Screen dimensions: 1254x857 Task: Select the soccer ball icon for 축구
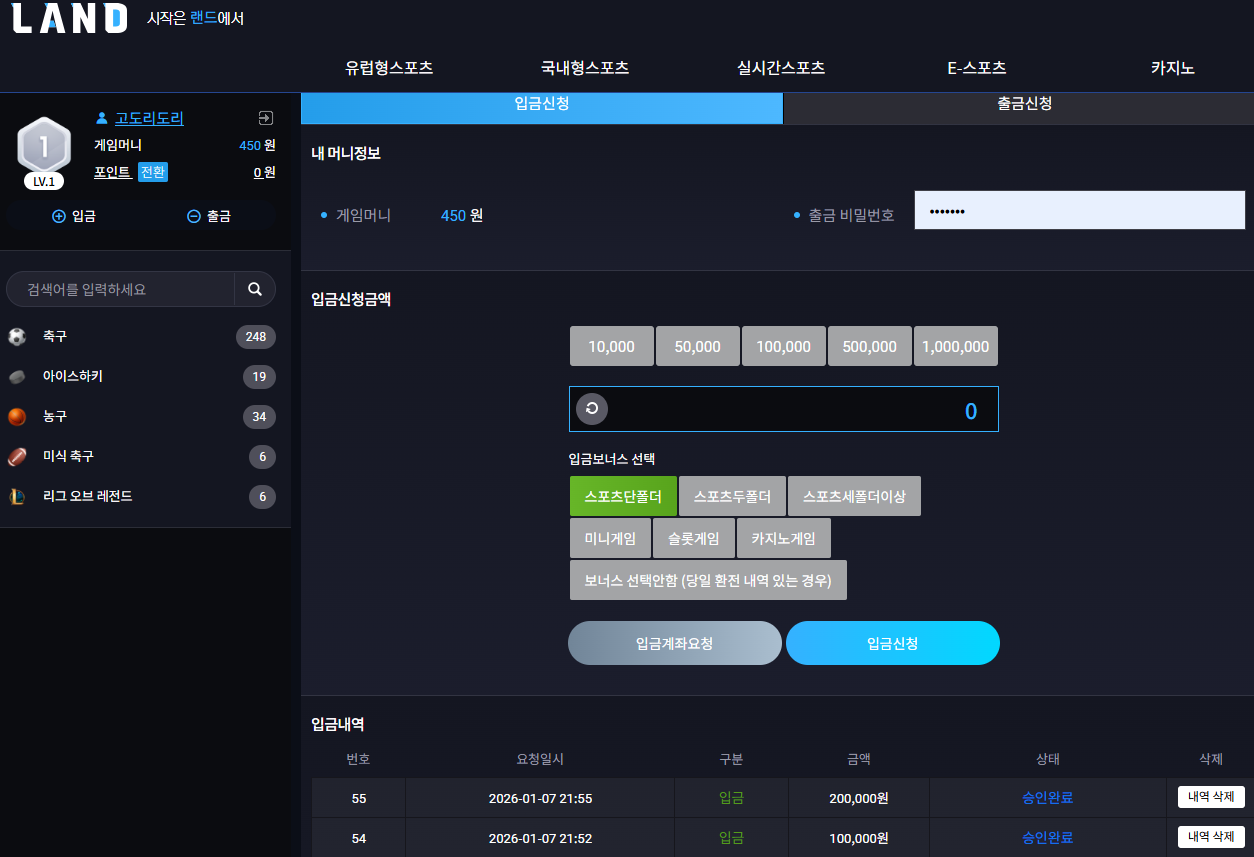[17, 337]
